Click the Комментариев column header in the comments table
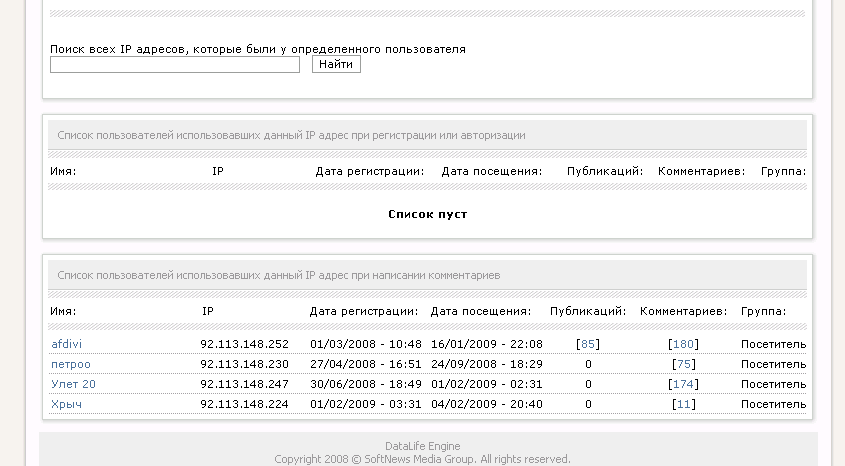 click(x=684, y=311)
